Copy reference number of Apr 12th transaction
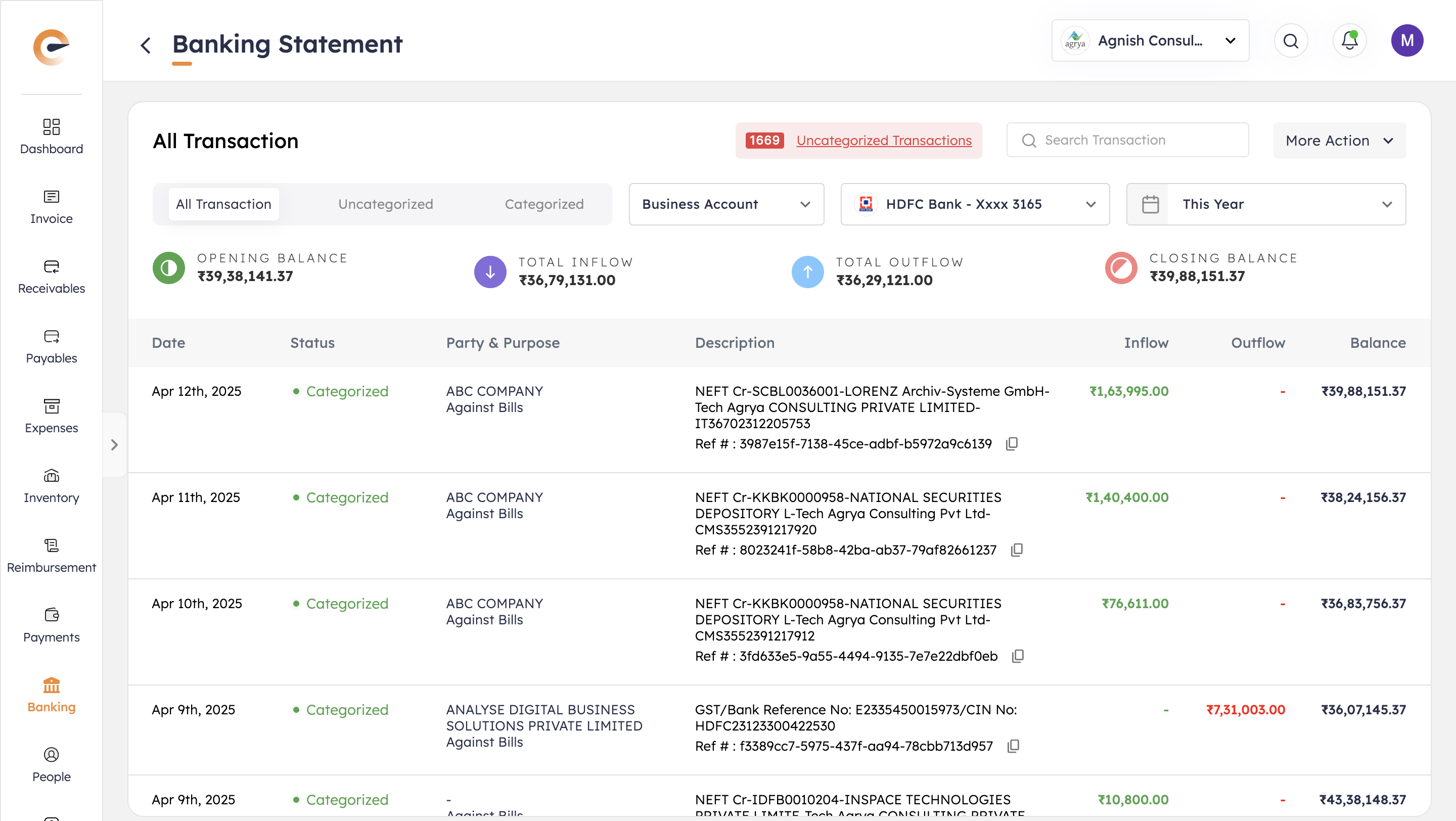 [x=1012, y=443]
